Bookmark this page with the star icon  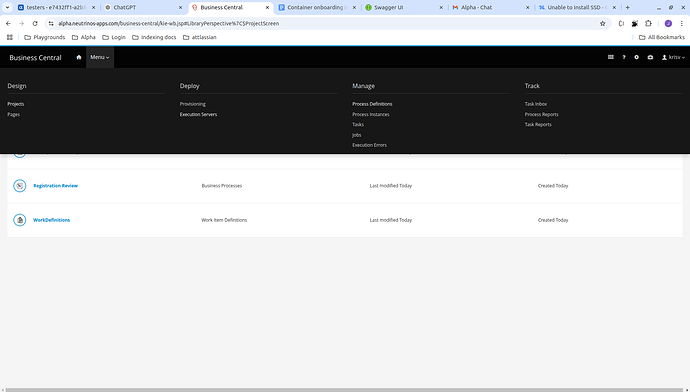tap(602, 23)
